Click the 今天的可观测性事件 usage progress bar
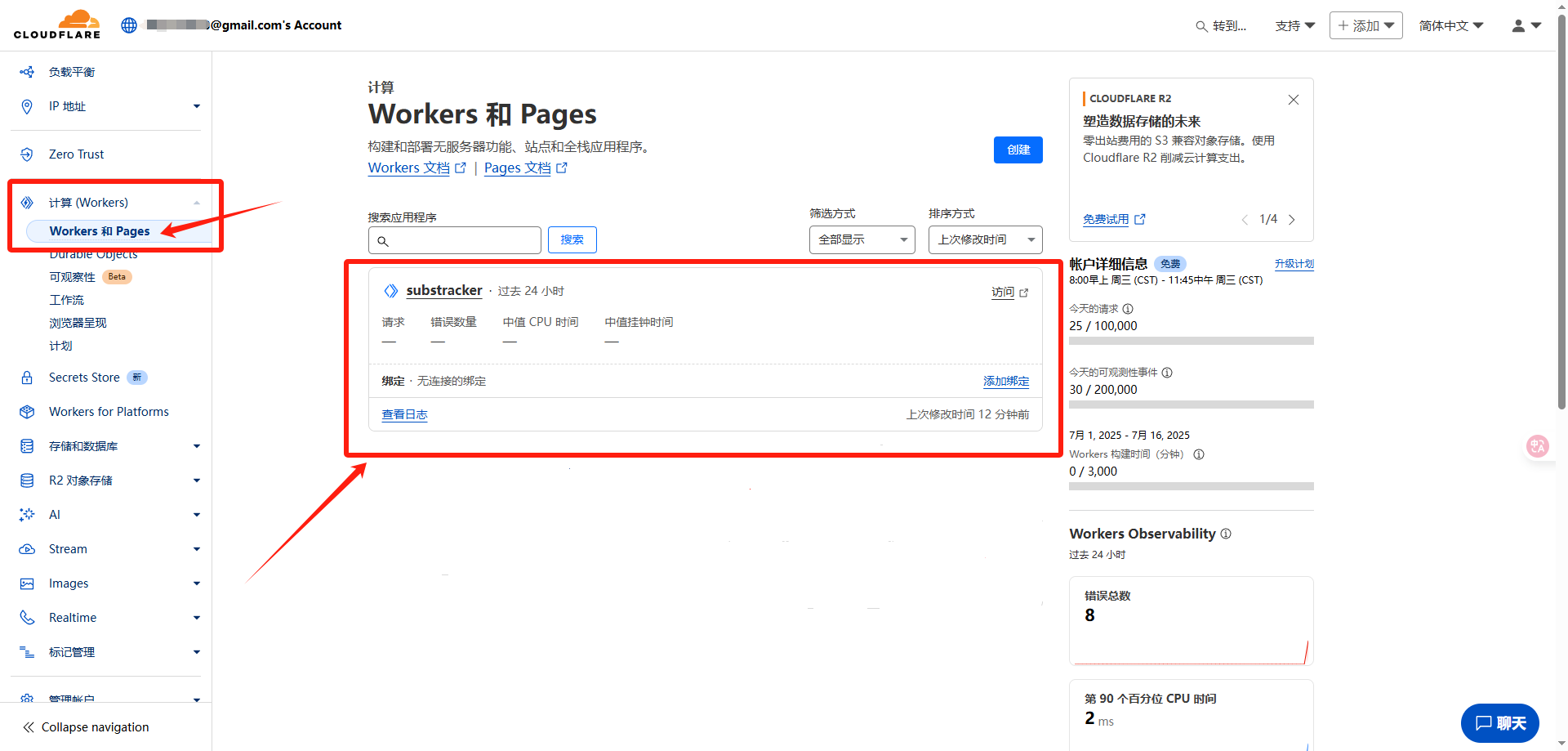The height and width of the screenshot is (751, 1568). point(1192,405)
